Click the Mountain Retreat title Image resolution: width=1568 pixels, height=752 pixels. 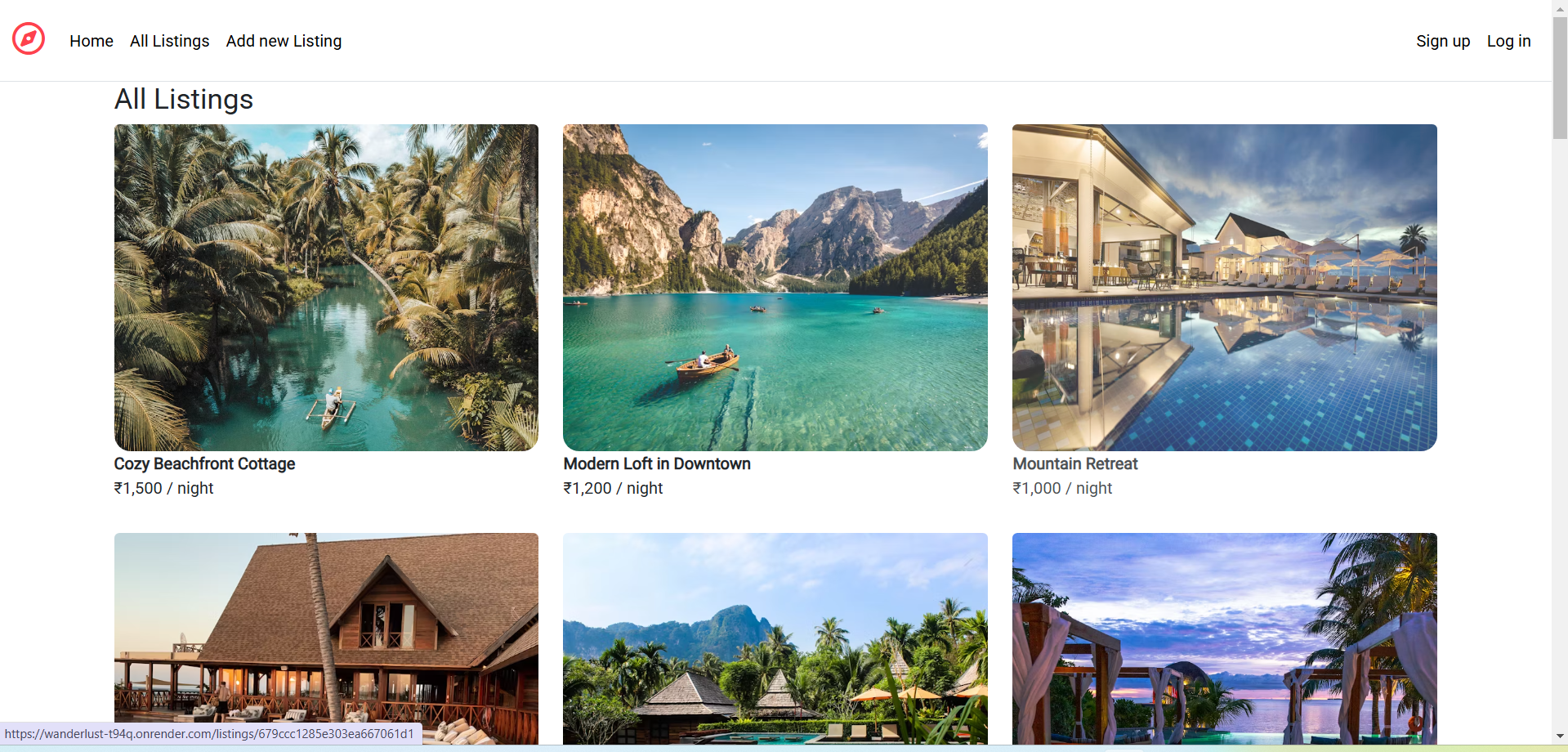pos(1075,463)
